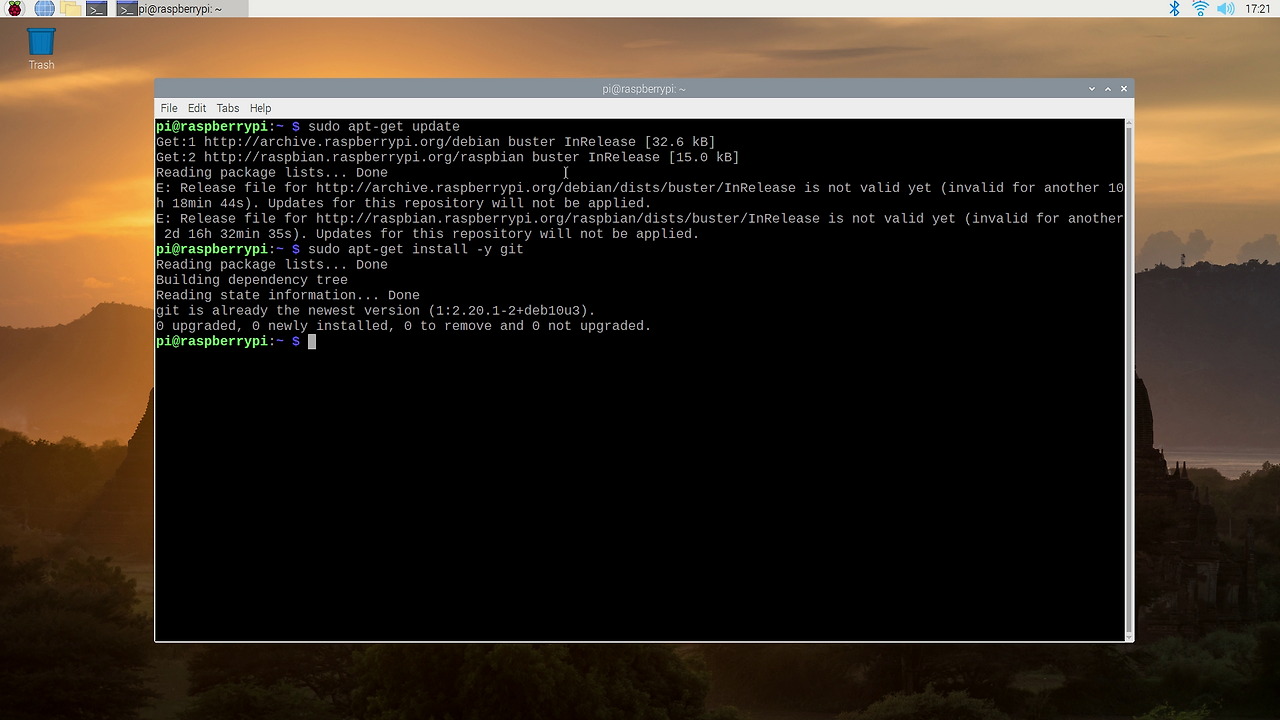
Task: Open the Tabs menu in terminal
Action: [x=228, y=108]
